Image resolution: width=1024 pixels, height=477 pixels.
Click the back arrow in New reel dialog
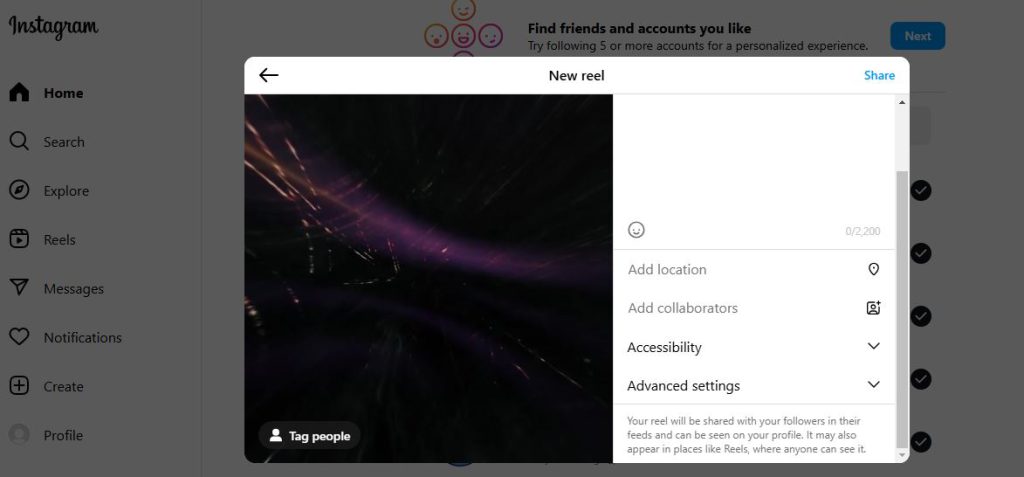[x=268, y=75]
